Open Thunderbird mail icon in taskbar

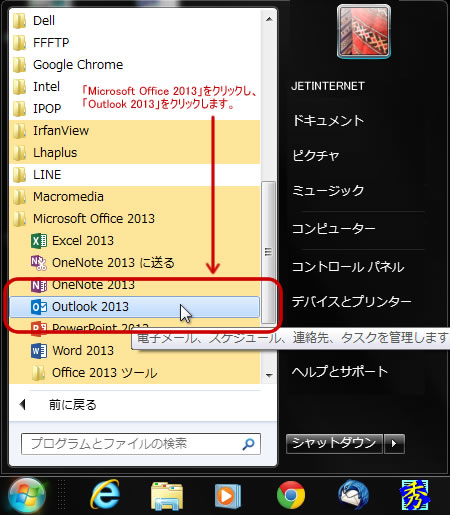click(x=353, y=495)
